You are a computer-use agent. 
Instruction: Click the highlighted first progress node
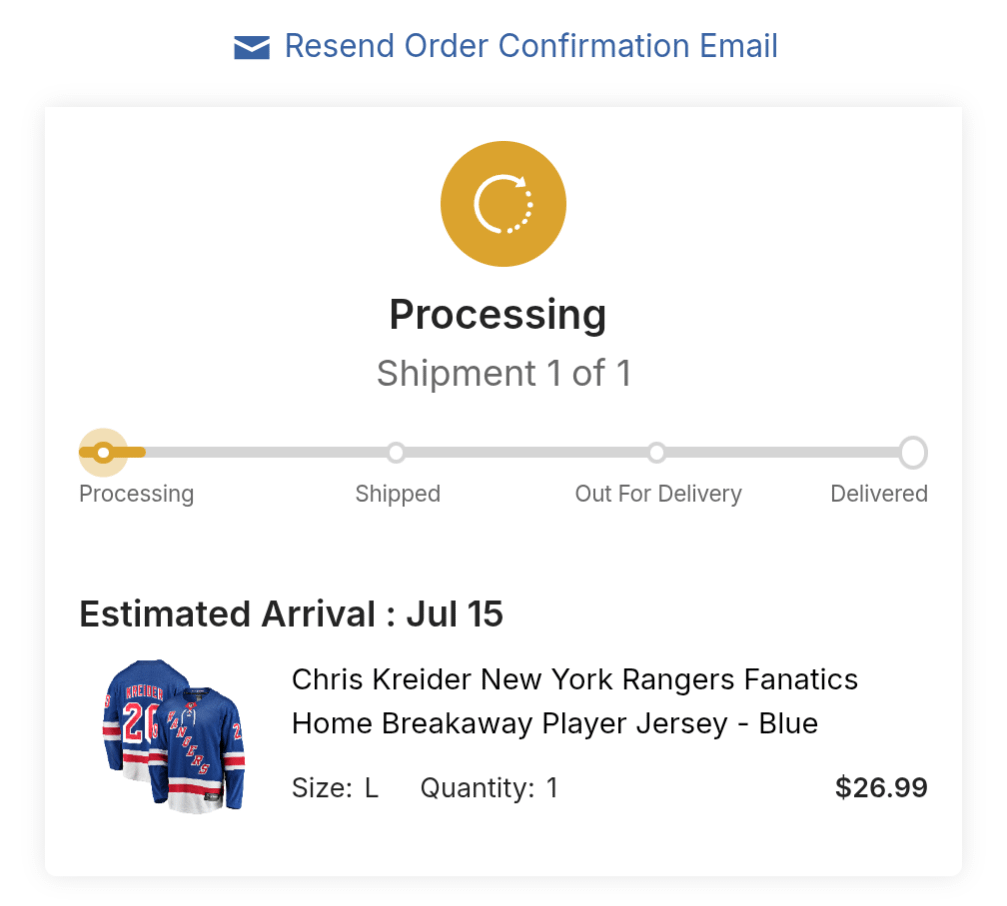tap(103, 452)
